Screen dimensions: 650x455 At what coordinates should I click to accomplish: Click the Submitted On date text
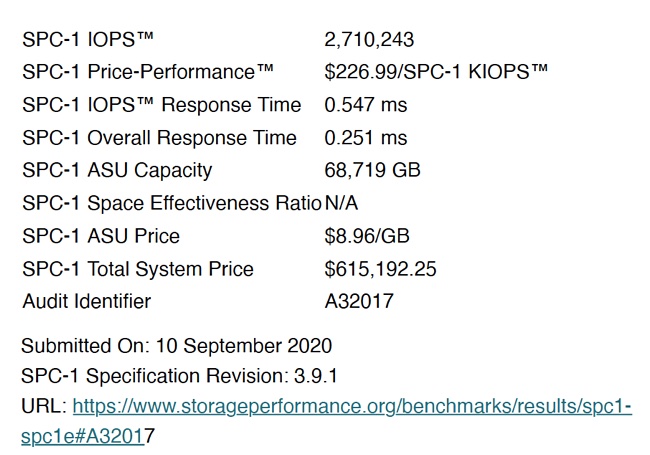click(177, 346)
